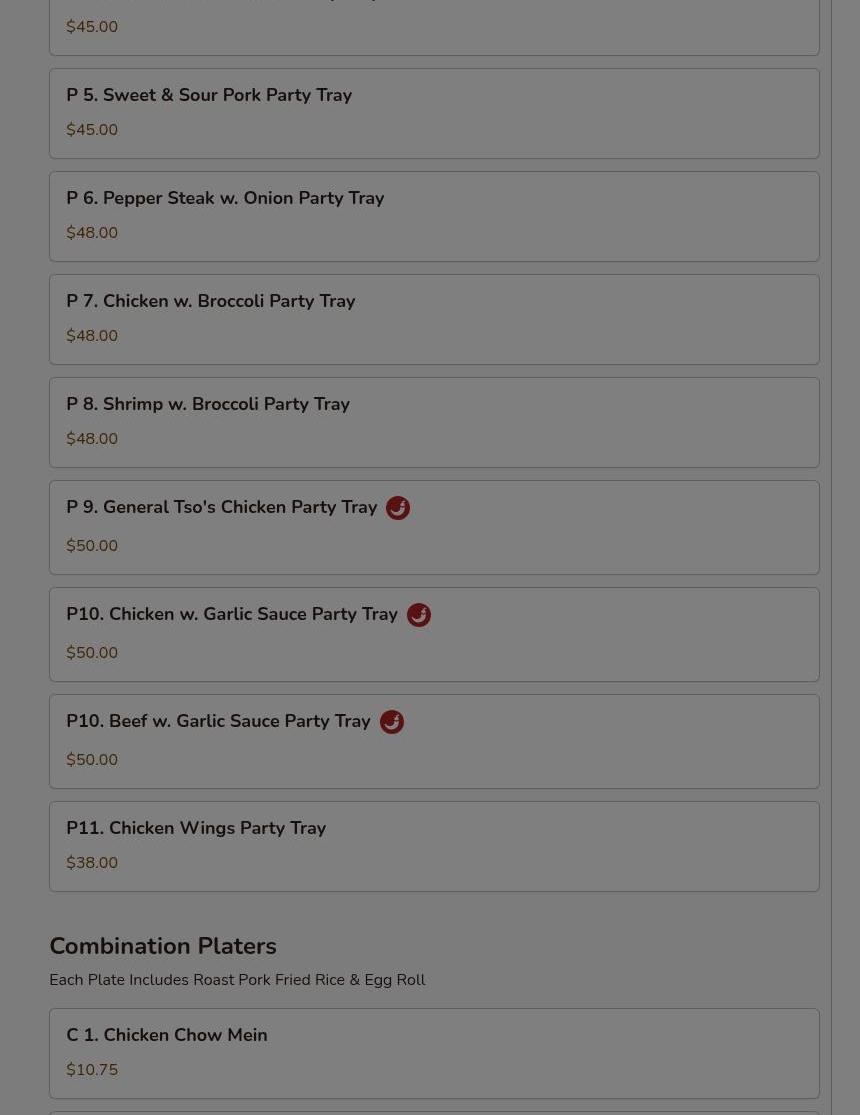This screenshot has width=860, height=1115.
Task: Open P11. Chicken Wings Party Tray item
Action: click(x=434, y=846)
